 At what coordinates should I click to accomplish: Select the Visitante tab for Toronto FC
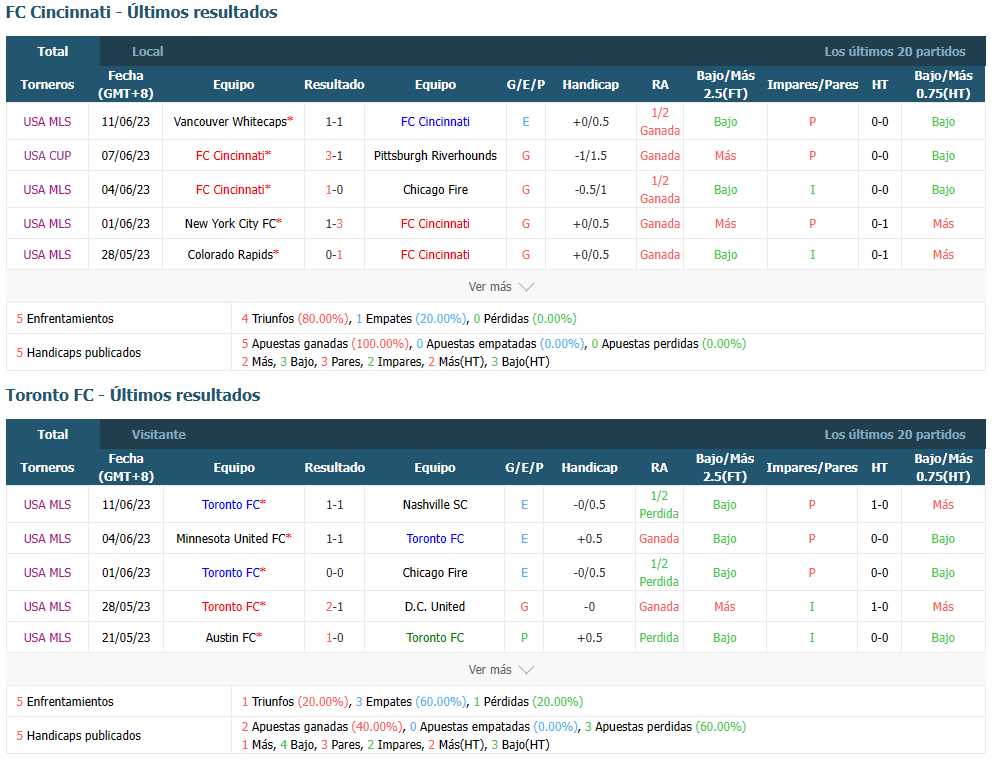point(159,435)
